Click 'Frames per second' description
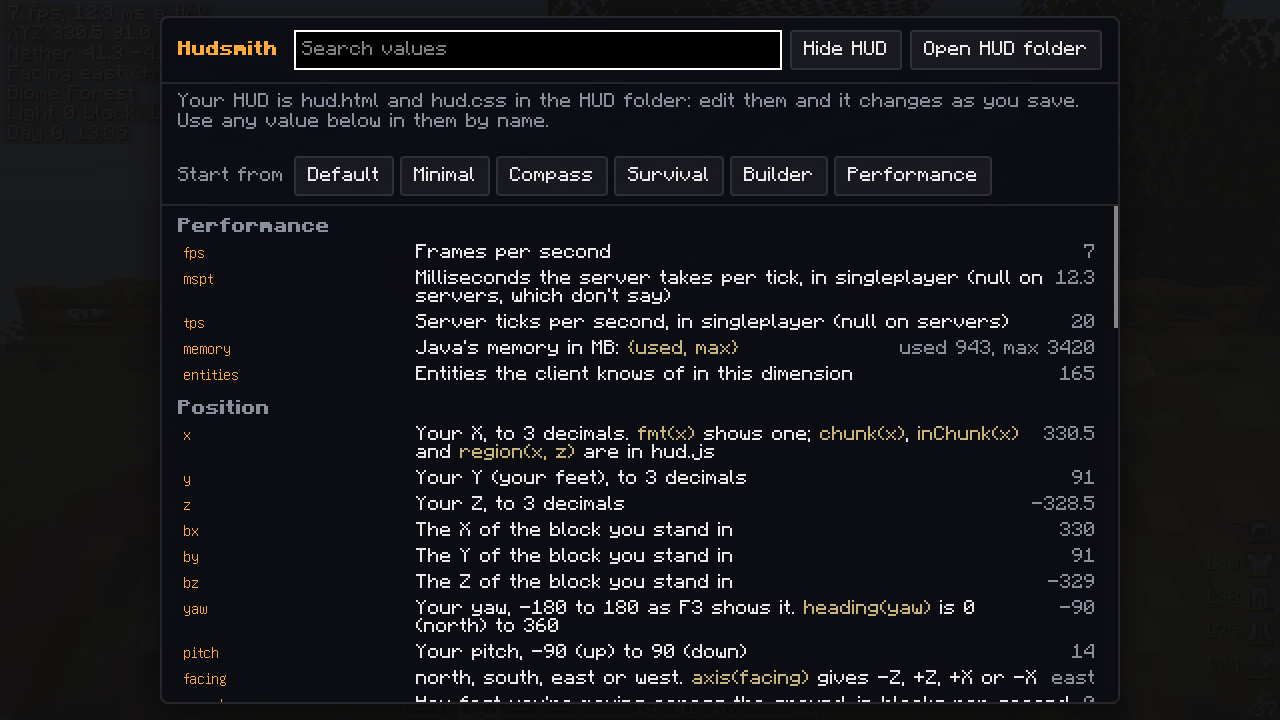Viewport: 1280px width, 720px height. [x=513, y=252]
